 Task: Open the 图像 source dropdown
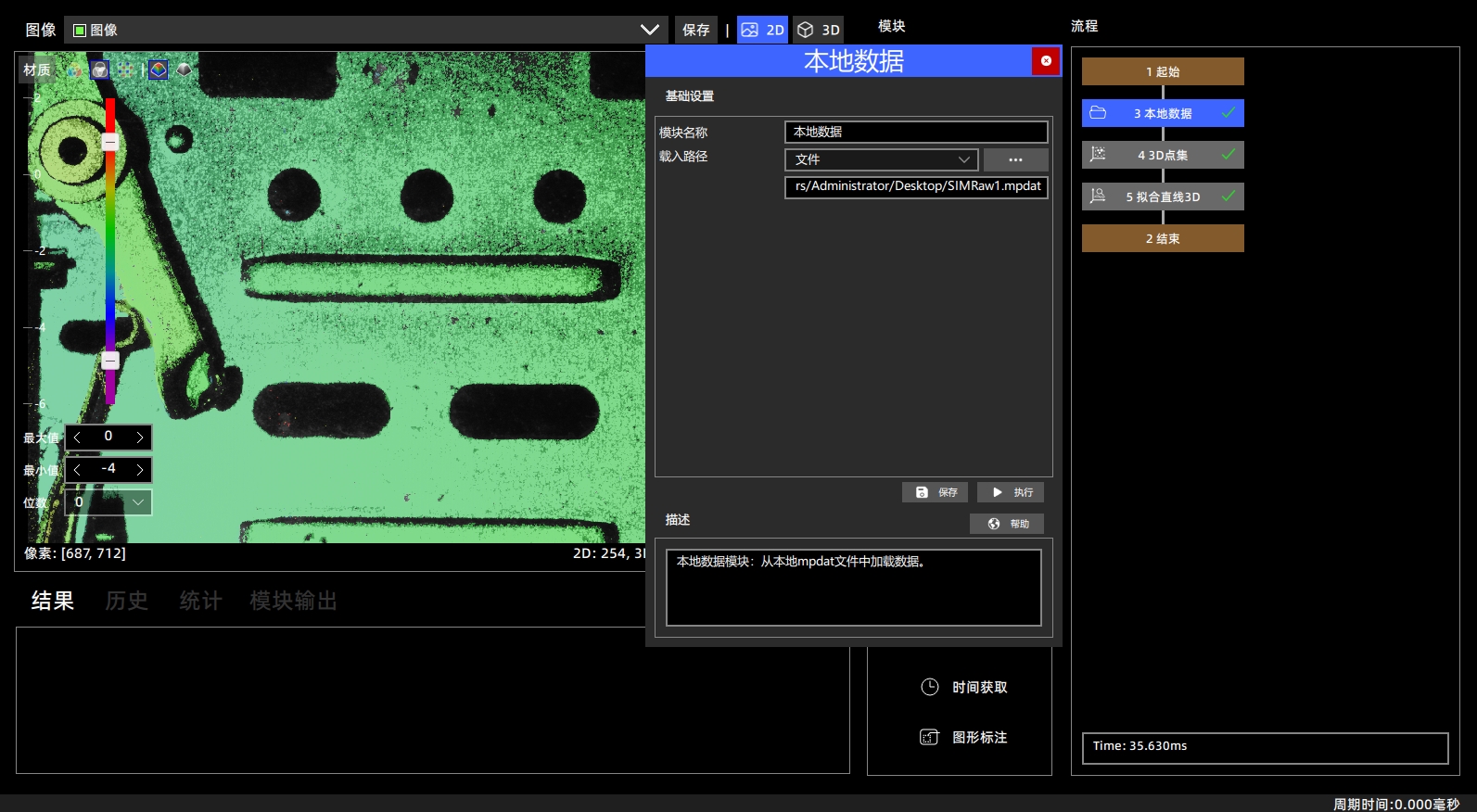coord(366,30)
